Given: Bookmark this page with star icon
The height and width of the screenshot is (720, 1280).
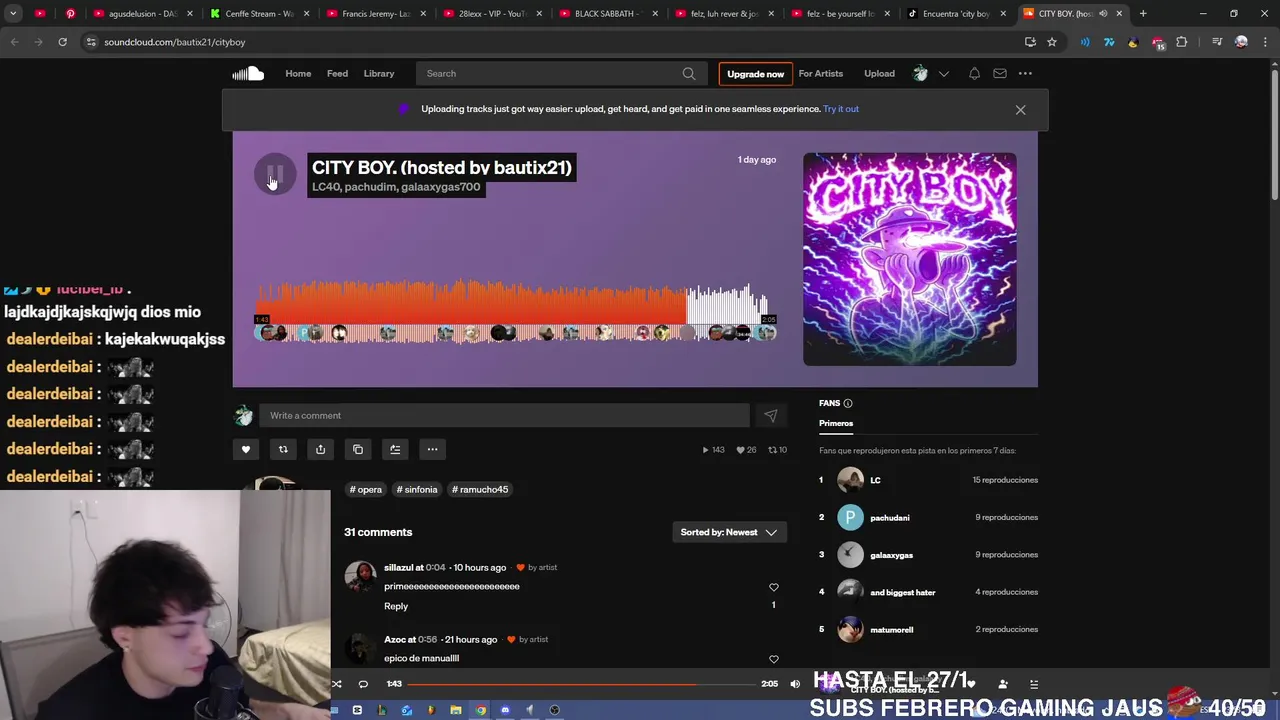Looking at the screenshot, I should pyautogui.click(x=1052, y=42).
